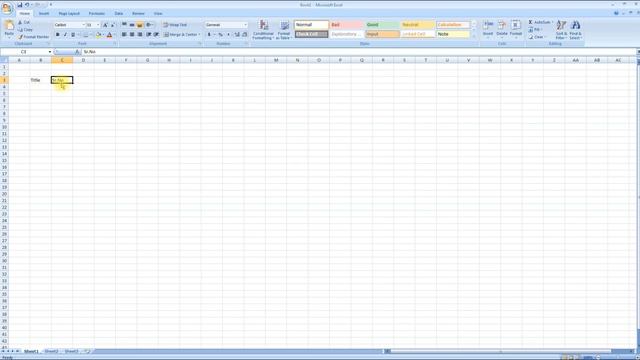Click the Decrease Decimal icon
The image size is (640, 360).
pos(244,35)
